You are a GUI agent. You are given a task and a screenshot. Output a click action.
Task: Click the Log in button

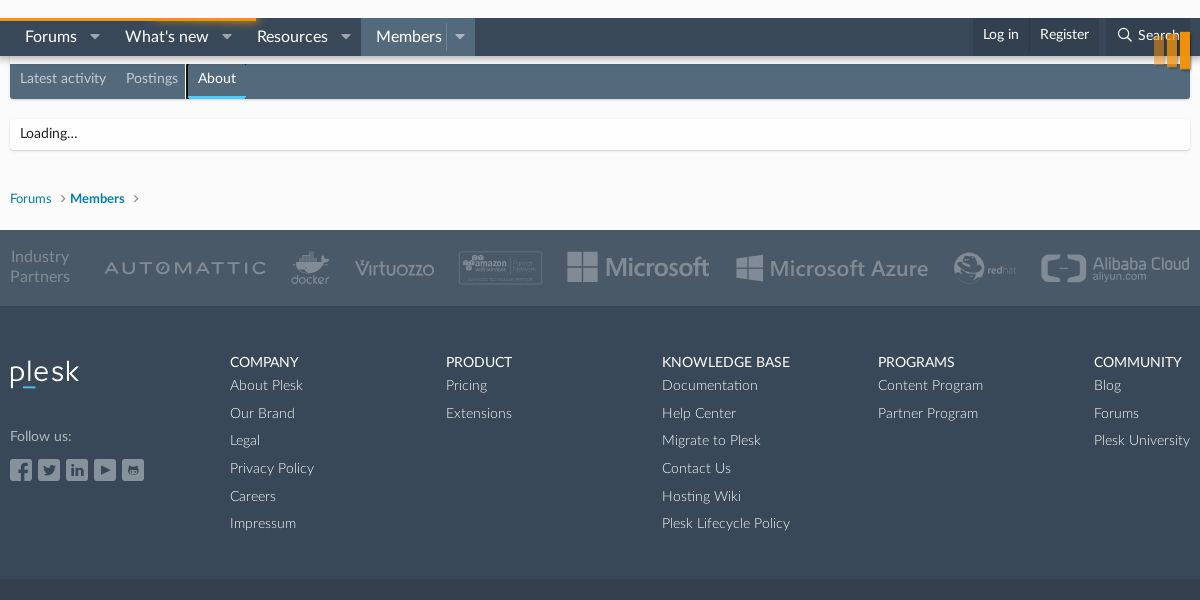point(1000,35)
